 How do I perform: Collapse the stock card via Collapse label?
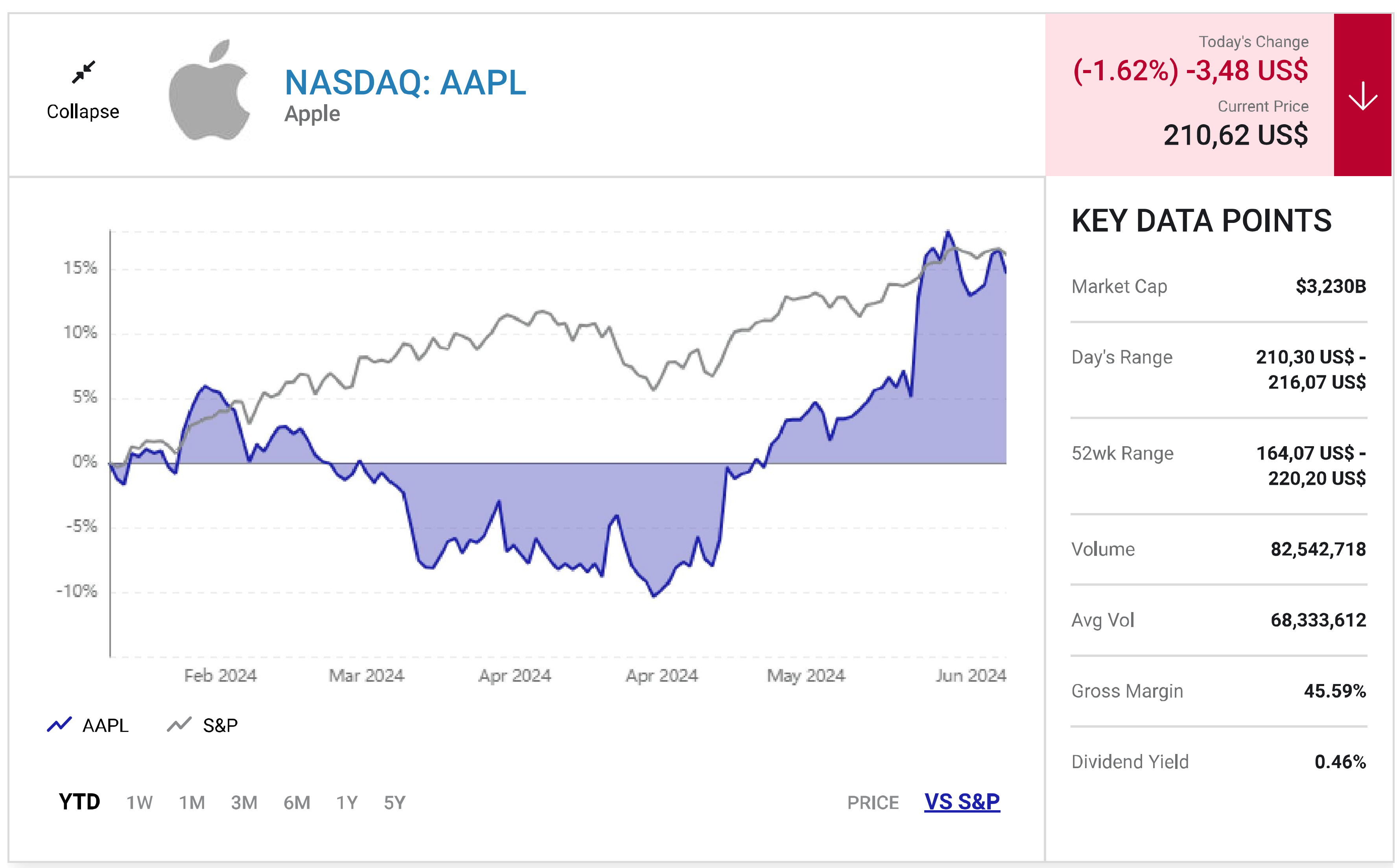pos(83,111)
